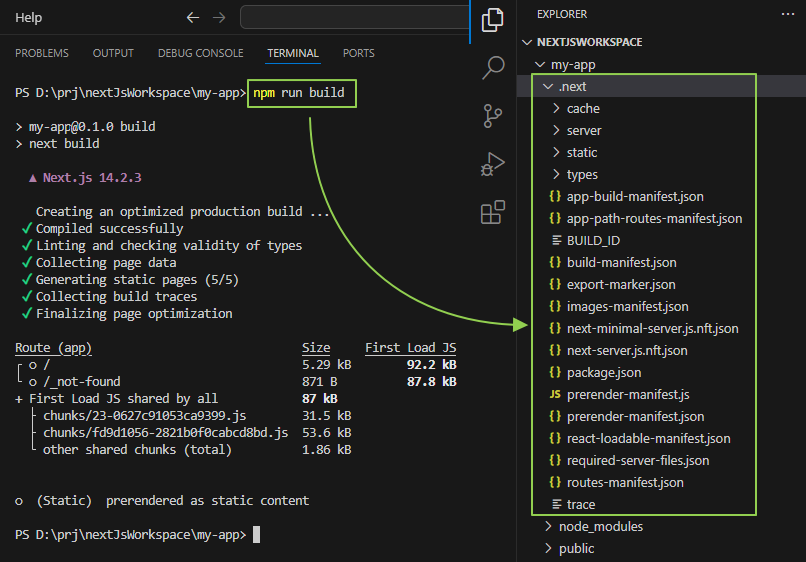Screen dimensions: 806x562
Task: Open next-server.js.nft.json file
Action: [627, 351]
